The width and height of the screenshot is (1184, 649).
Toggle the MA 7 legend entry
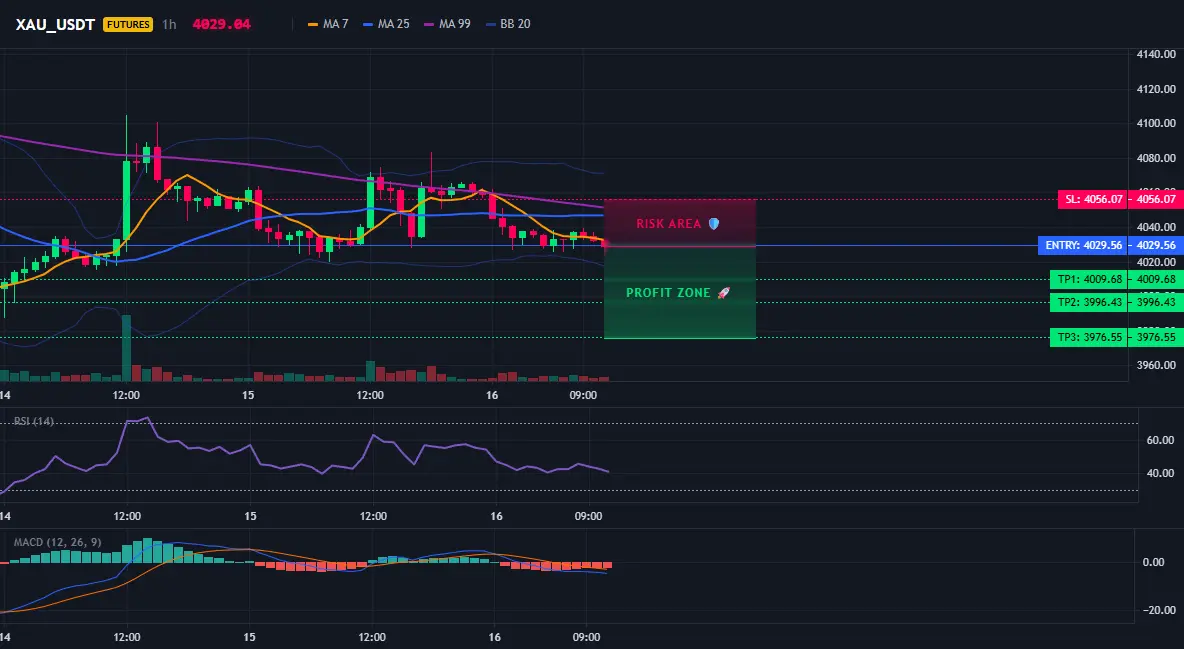click(328, 24)
